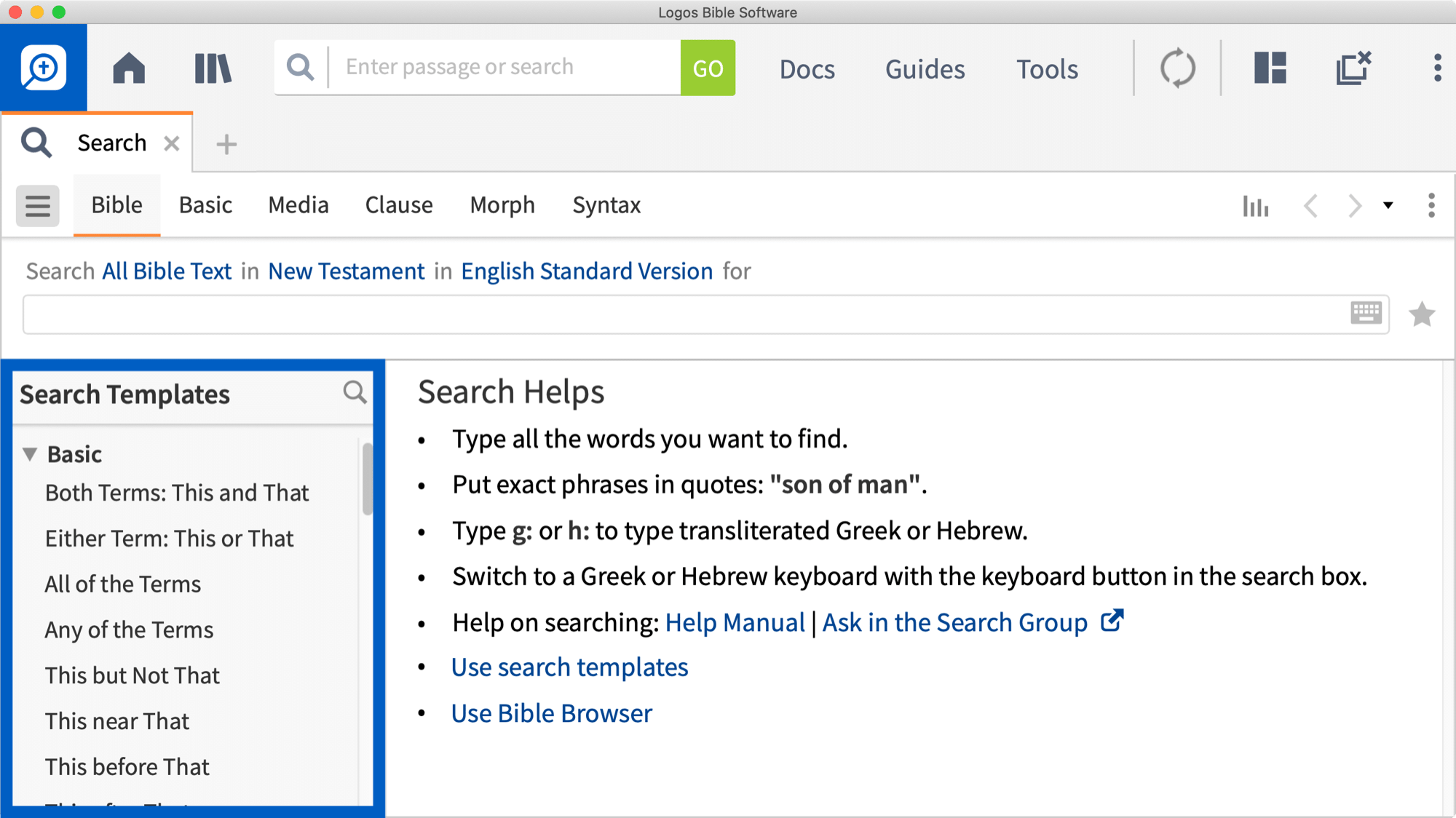Viewport: 1456px width, 818px height.
Task: Switch to the Media search tab
Action: (x=298, y=205)
